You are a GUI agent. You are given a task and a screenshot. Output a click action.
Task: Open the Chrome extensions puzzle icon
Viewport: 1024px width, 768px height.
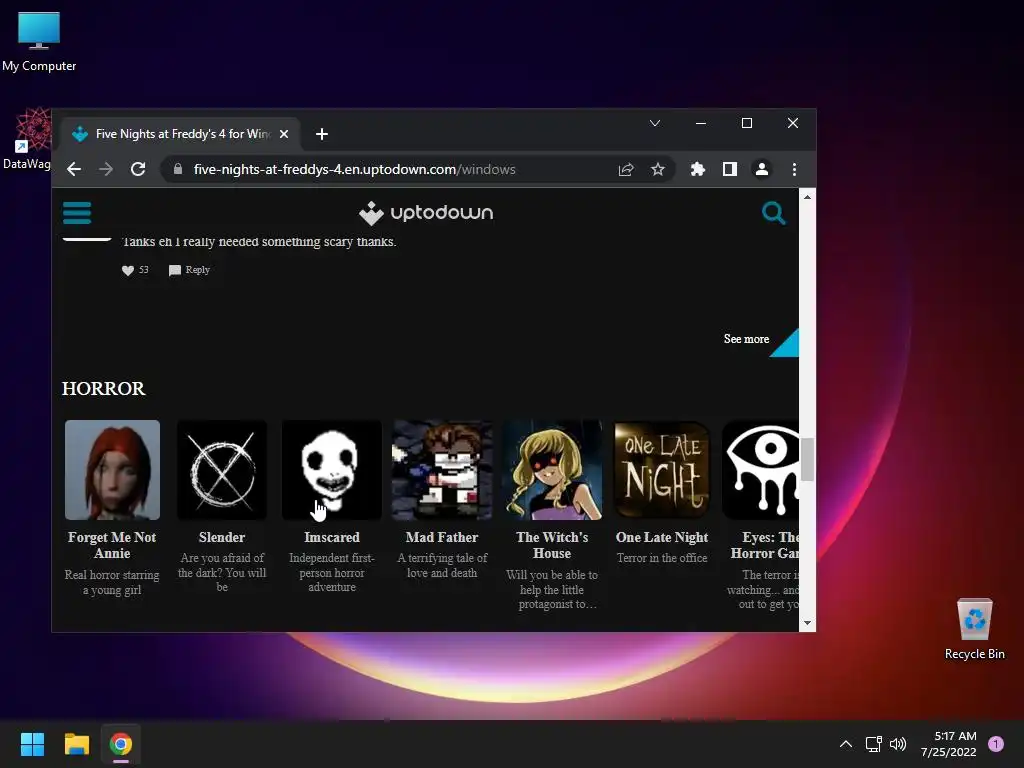697,169
